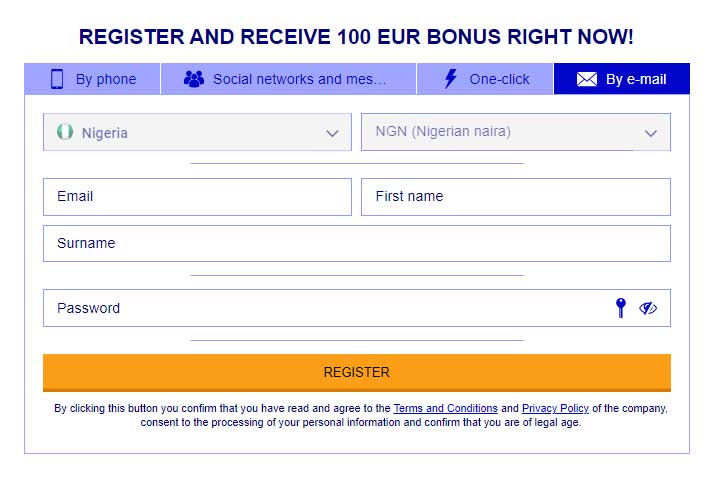
Task: Open the NGN currency dropdown arrow
Action: [651, 133]
